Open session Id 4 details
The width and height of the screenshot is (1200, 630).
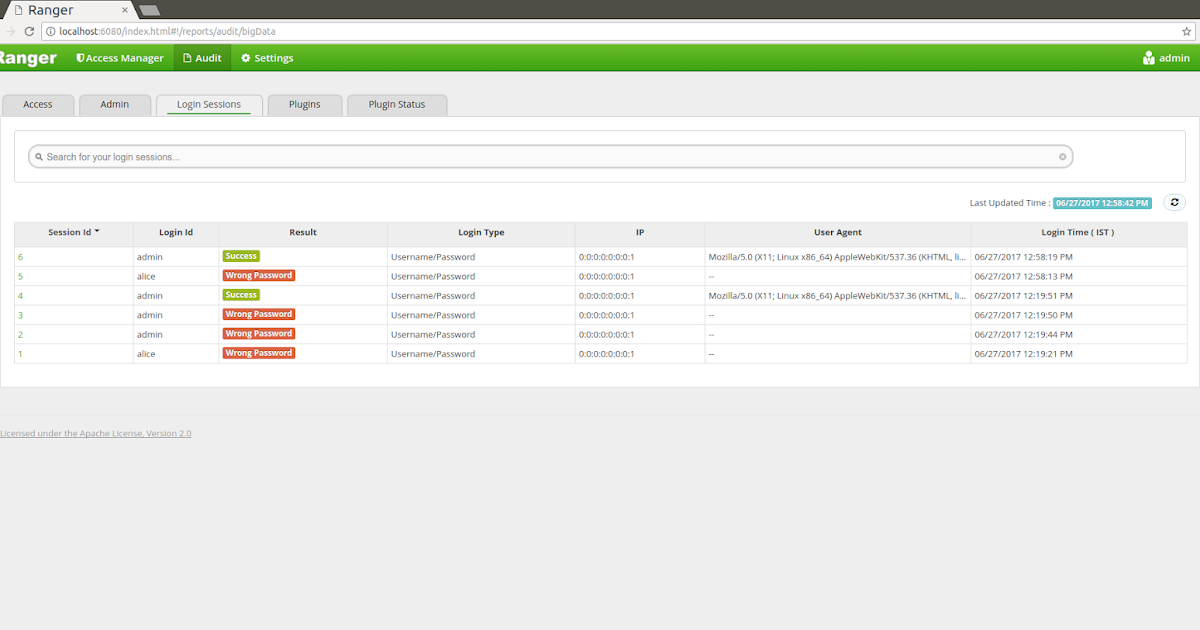pos(20,296)
